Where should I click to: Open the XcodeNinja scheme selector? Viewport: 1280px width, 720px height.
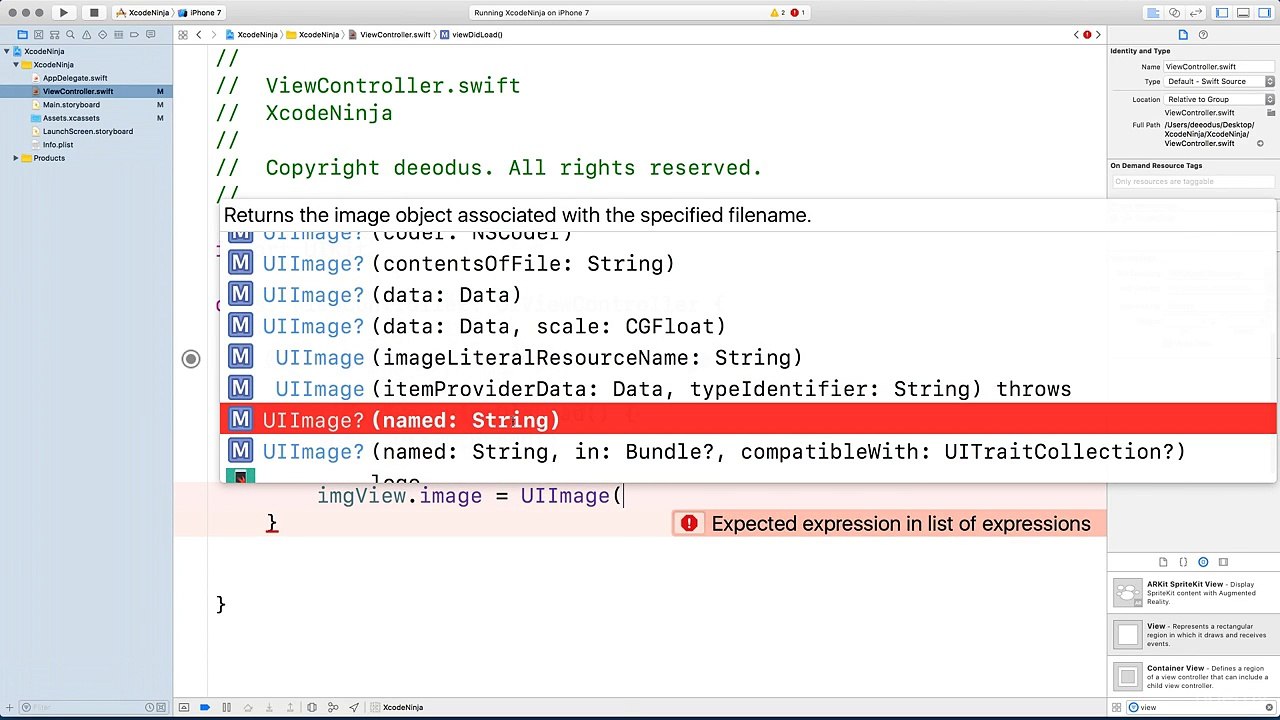point(142,13)
